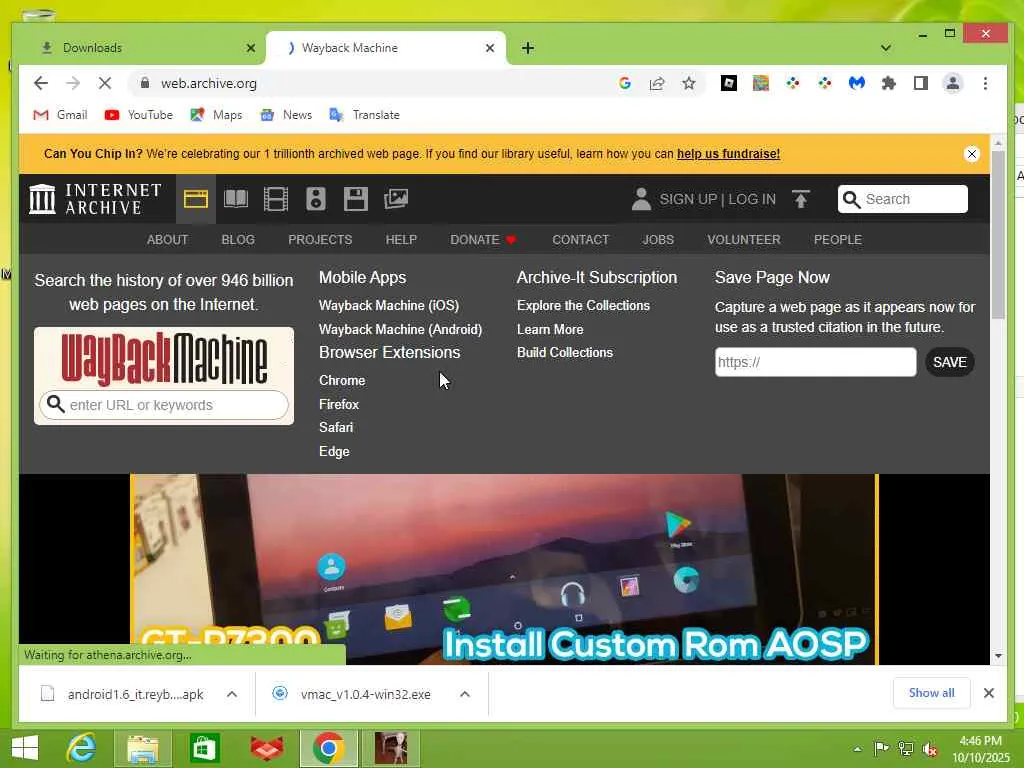The height and width of the screenshot is (768, 1024).
Task: Open Windows Store from taskbar
Action: click(x=204, y=748)
